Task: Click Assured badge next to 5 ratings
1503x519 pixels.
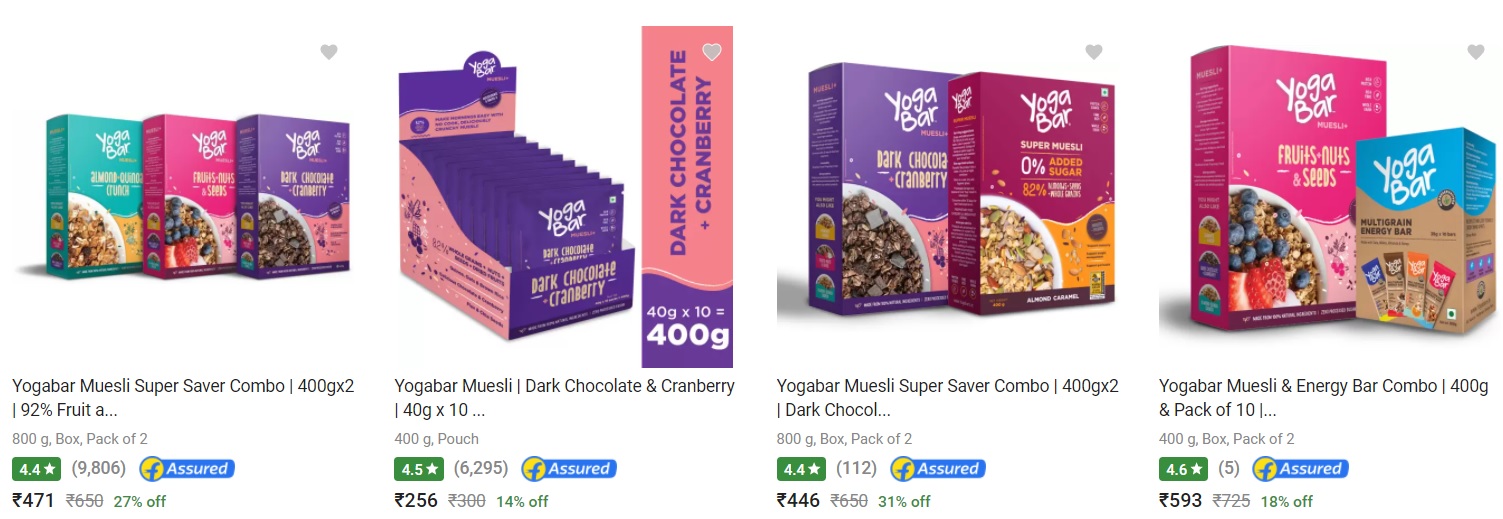Action: pyautogui.click(x=1300, y=468)
